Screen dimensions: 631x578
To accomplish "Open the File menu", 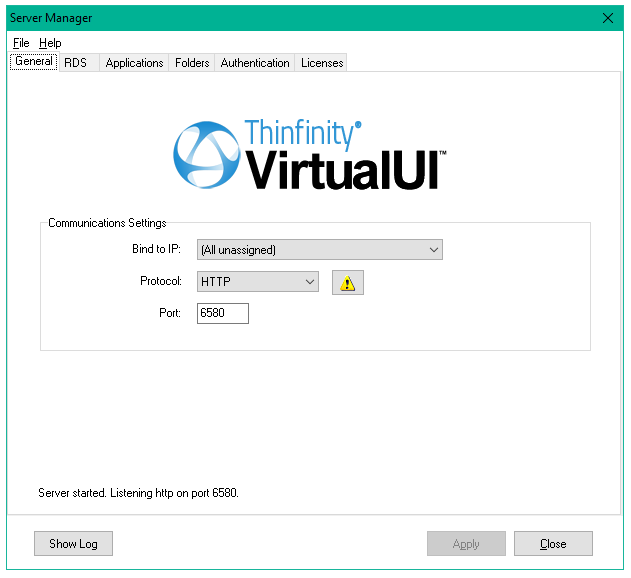I will [21, 43].
